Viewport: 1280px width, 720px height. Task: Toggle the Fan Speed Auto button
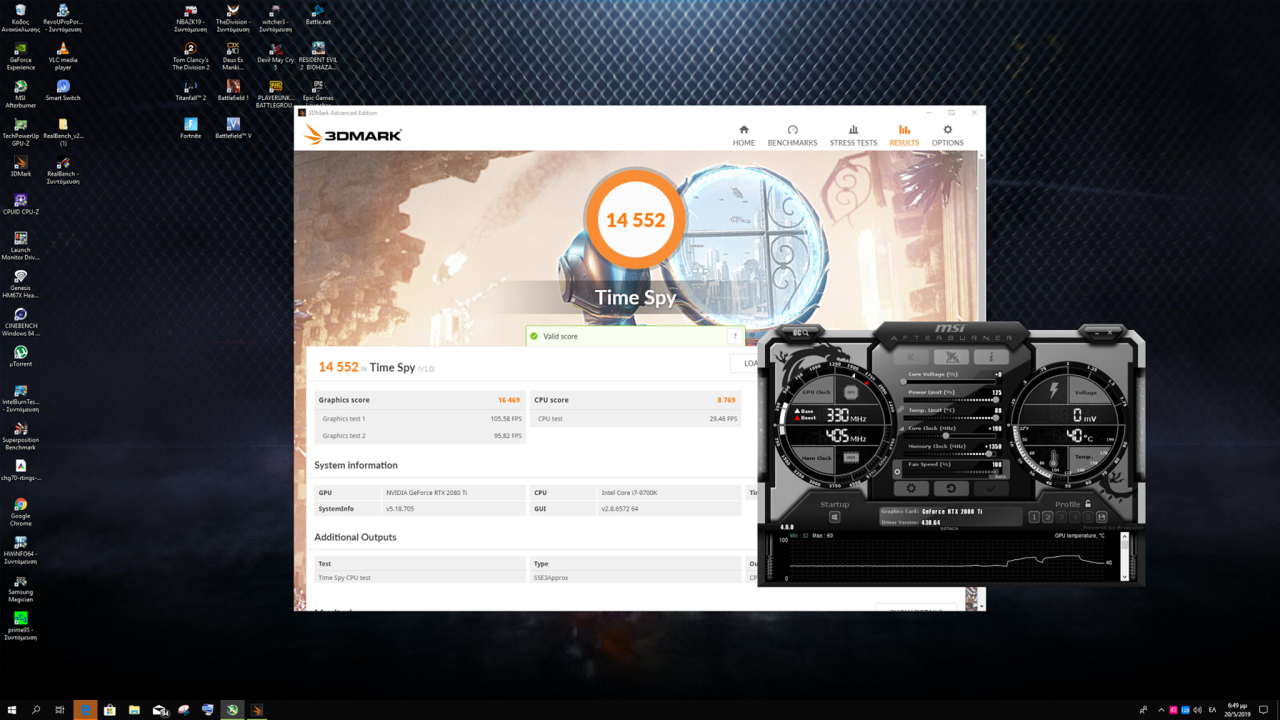1000,477
